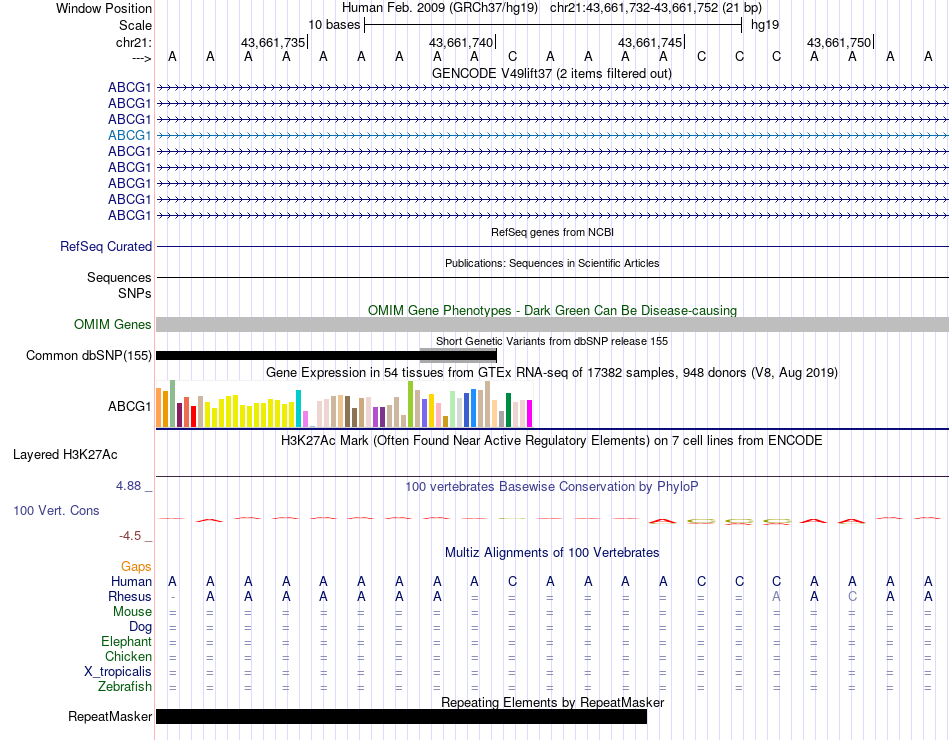Screen dimensions: 950x740
Task: Click the ABCG1 label beside GTEx expression bars
Action: pyautogui.click(x=129, y=406)
